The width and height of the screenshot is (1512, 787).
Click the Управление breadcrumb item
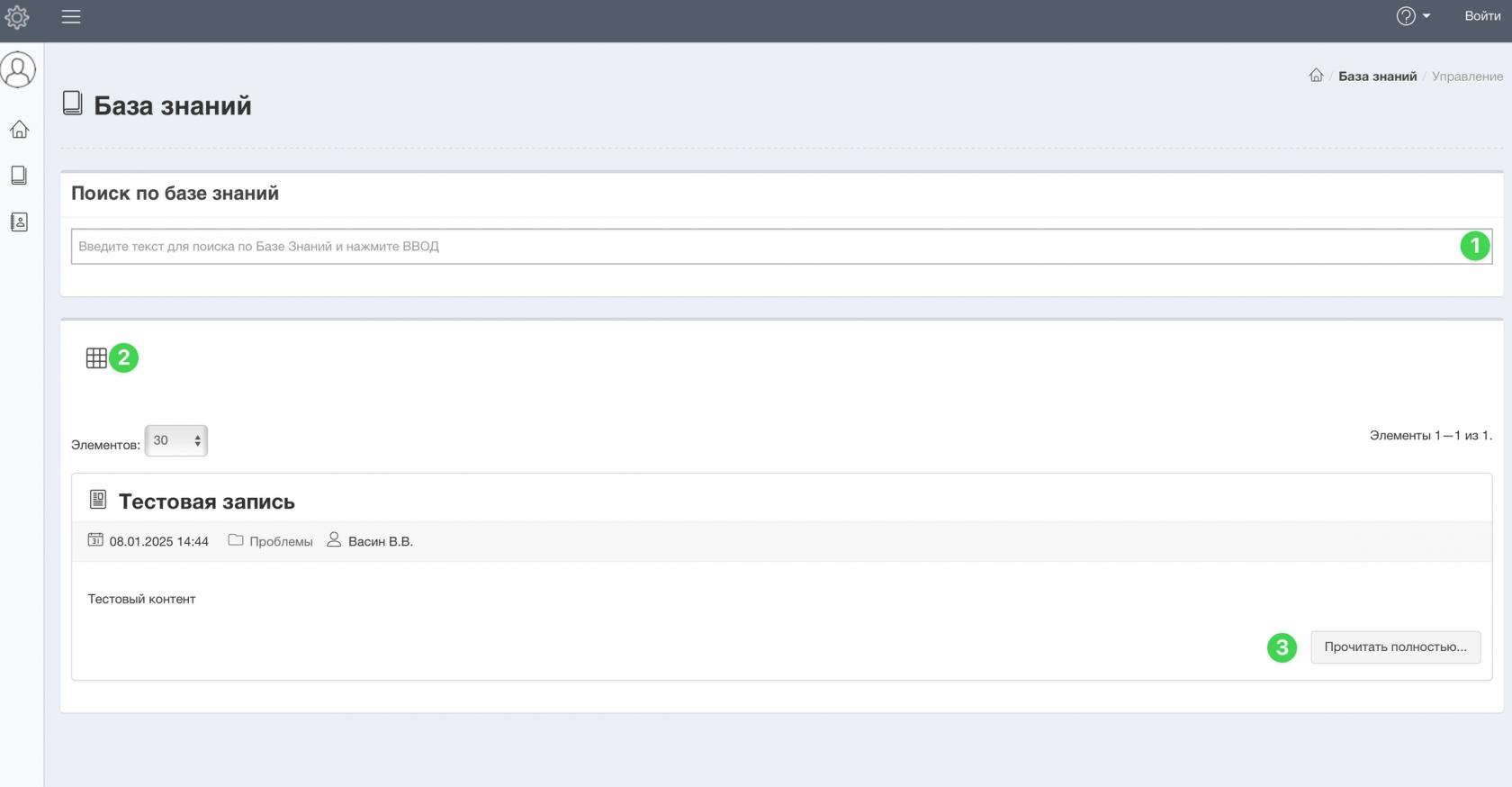tap(1467, 77)
